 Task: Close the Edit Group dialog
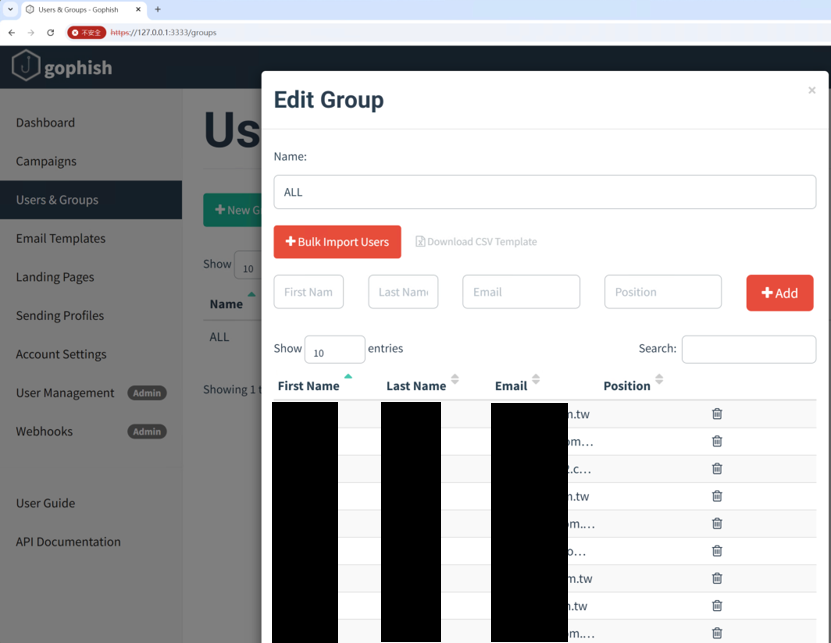[811, 90]
